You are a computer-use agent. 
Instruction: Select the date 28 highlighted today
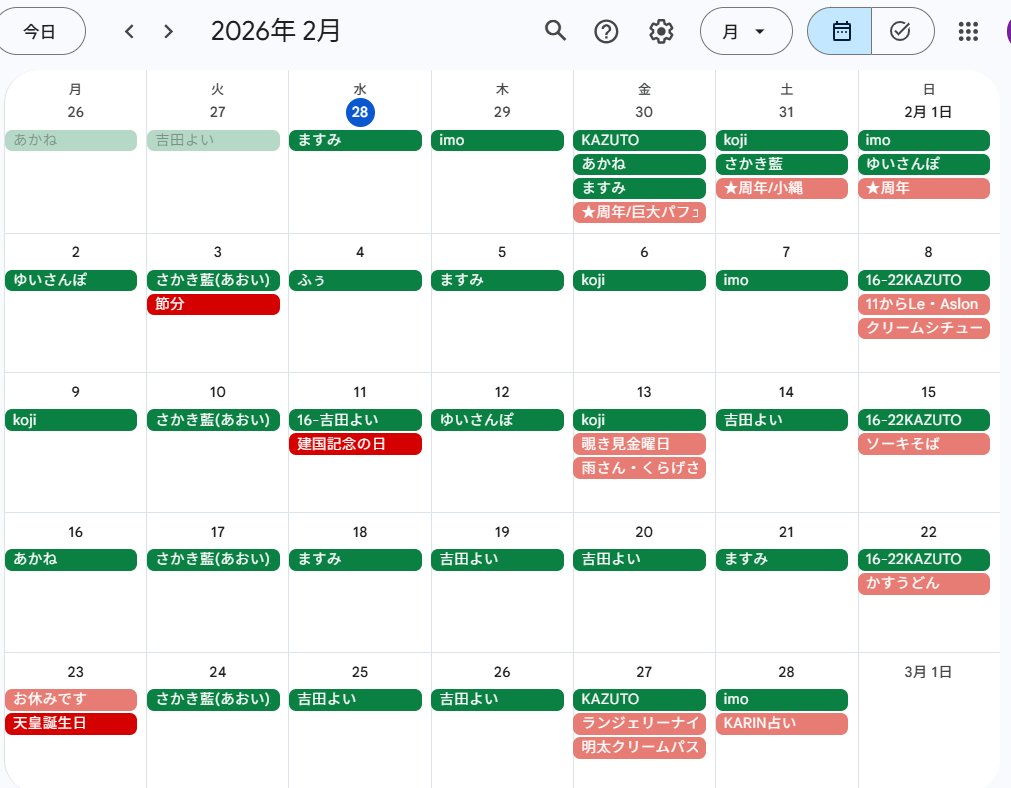click(x=360, y=112)
